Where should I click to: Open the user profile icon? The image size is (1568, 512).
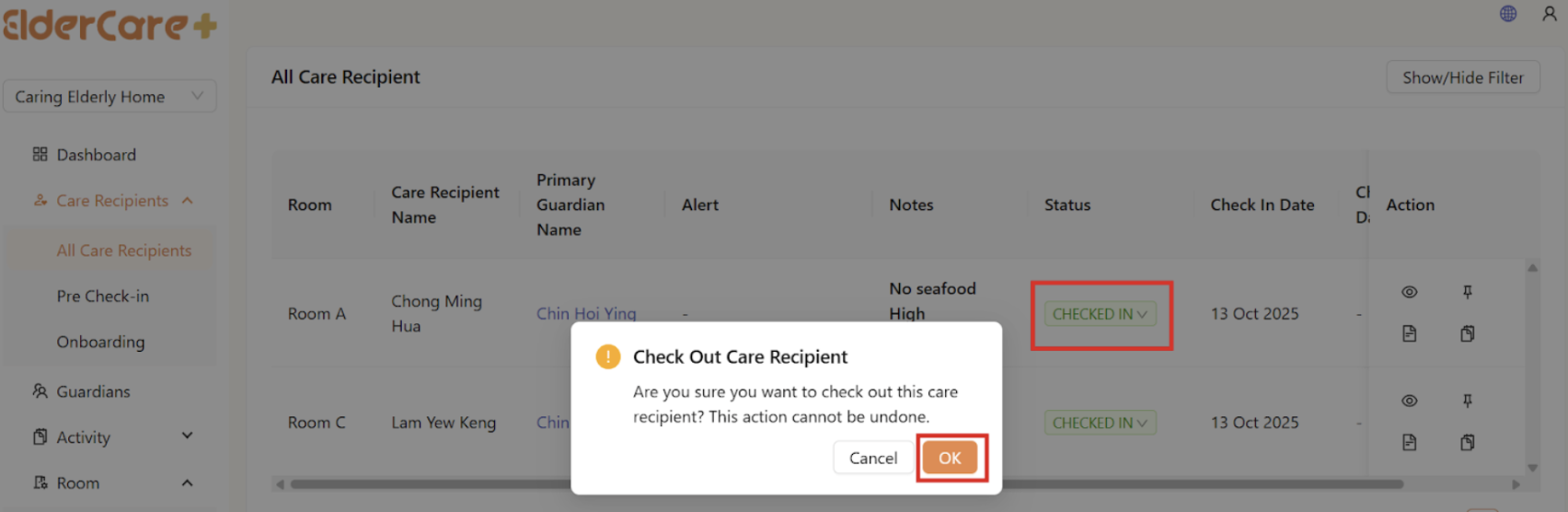pos(1550,14)
